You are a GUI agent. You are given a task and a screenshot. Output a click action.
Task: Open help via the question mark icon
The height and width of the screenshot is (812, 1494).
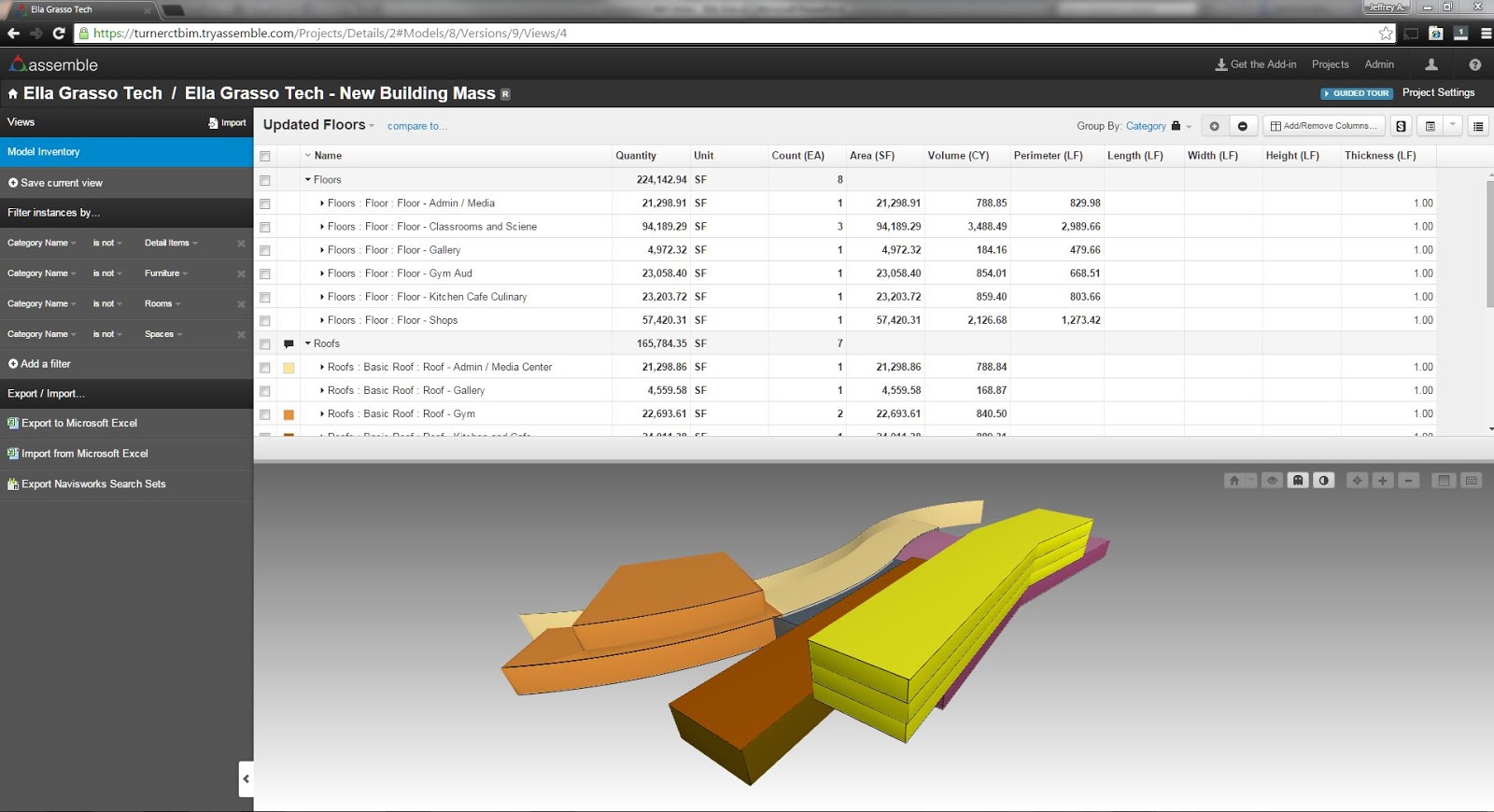pyautogui.click(x=1475, y=64)
